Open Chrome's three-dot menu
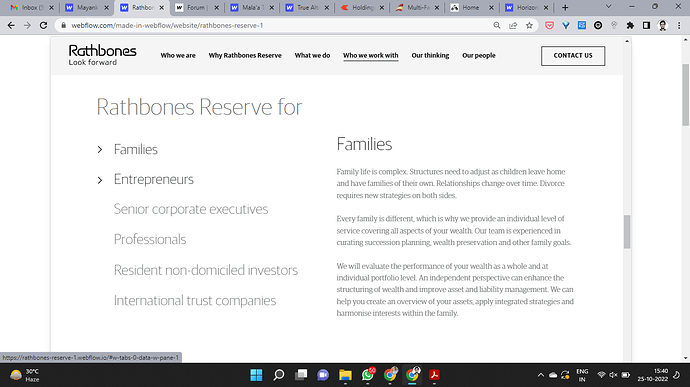Screen dimensions: 690x387 click(679, 26)
